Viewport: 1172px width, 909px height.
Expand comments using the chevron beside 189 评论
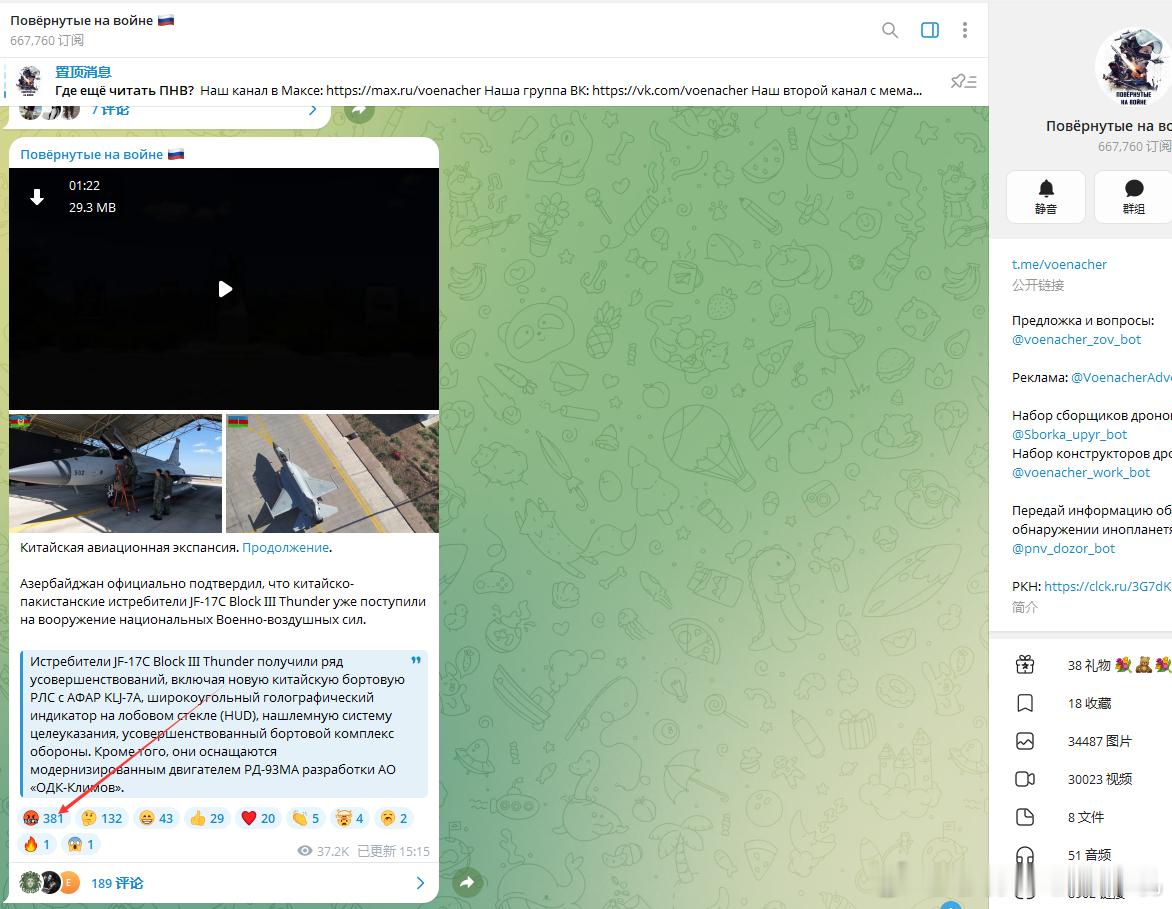(420, 883)
